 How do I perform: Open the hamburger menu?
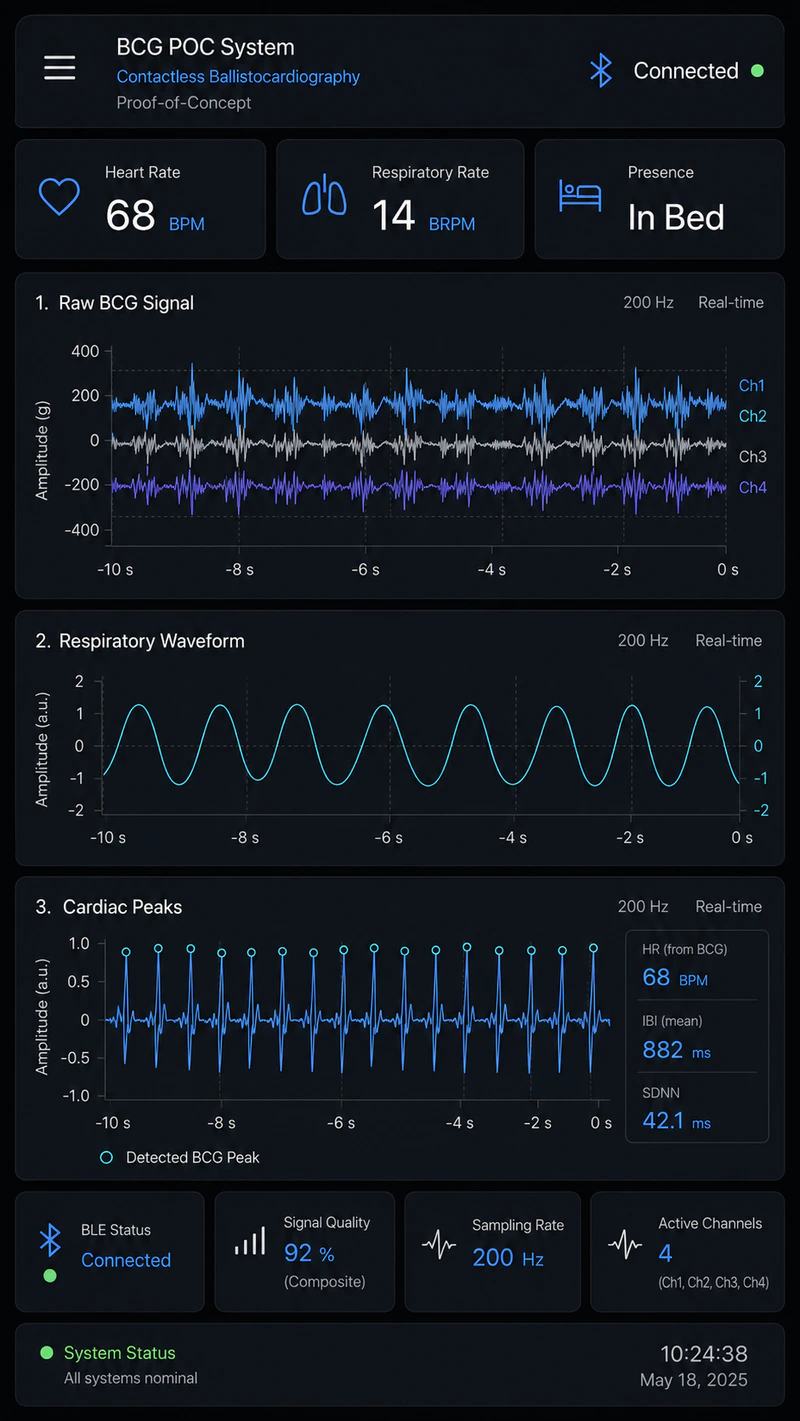[x=60, y=67]
